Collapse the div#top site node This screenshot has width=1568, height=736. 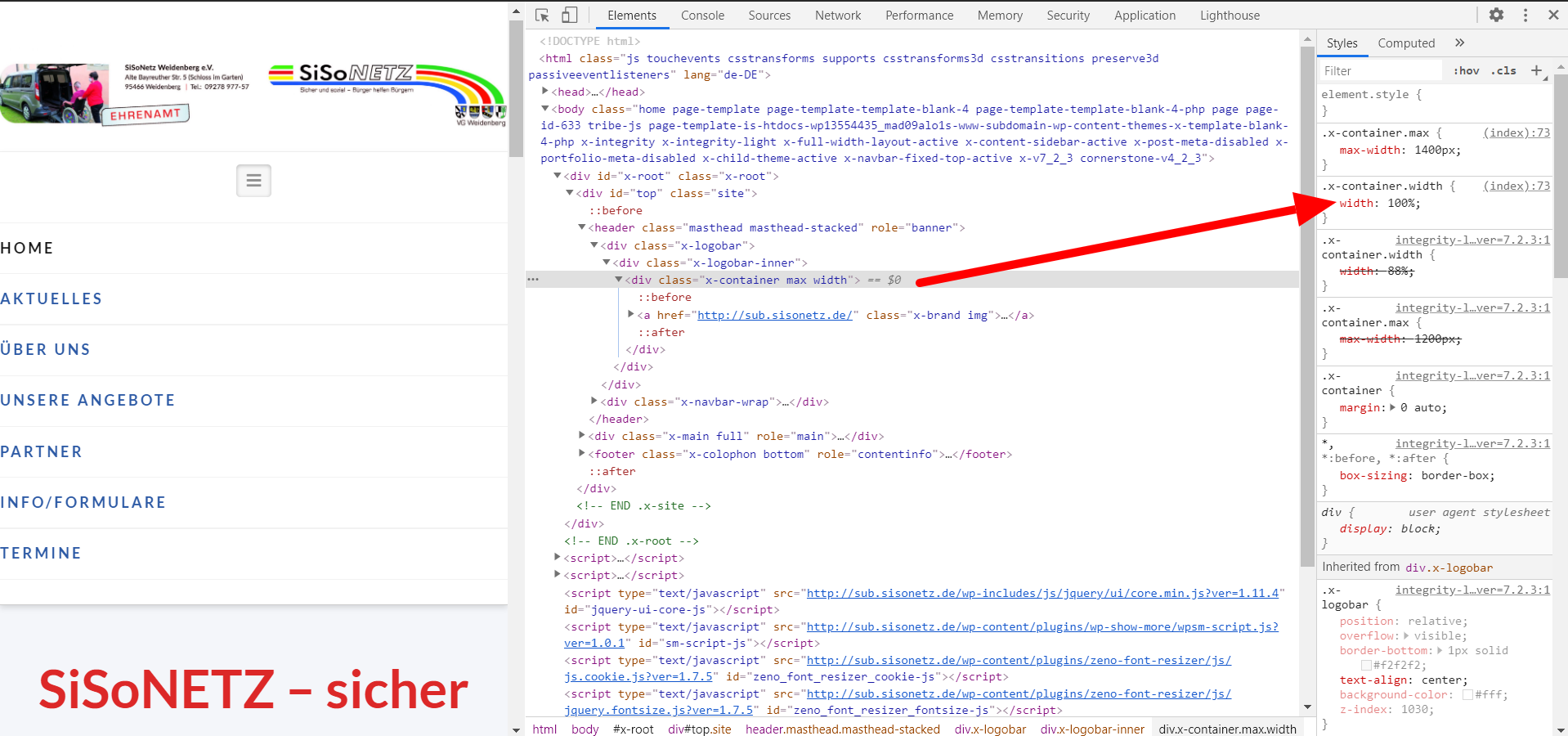pos(569,193)
